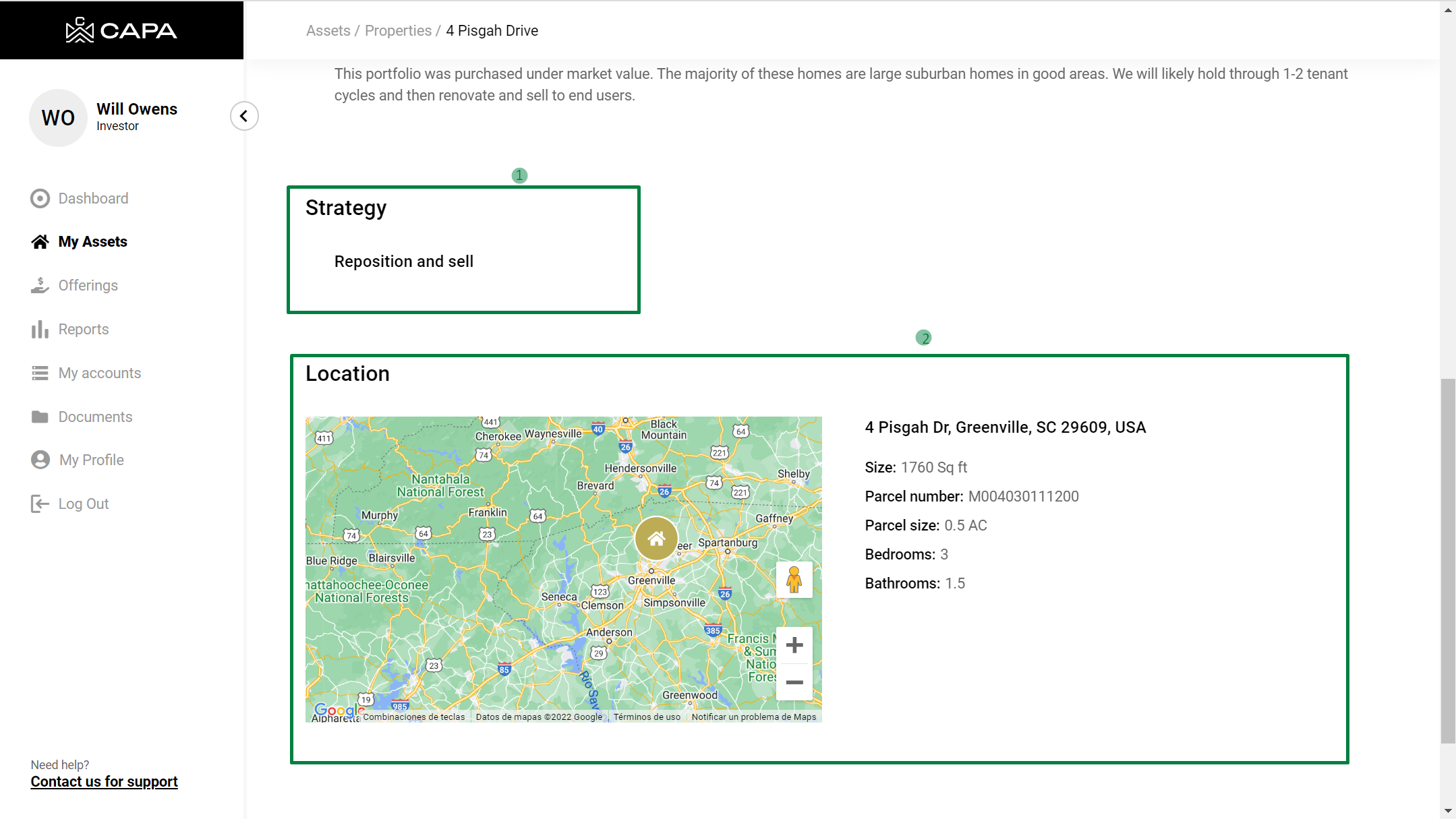Viewport: 1456px width, 819px height.
Task: Zoom in the map with plus
Action: click(x=794, y=645)
